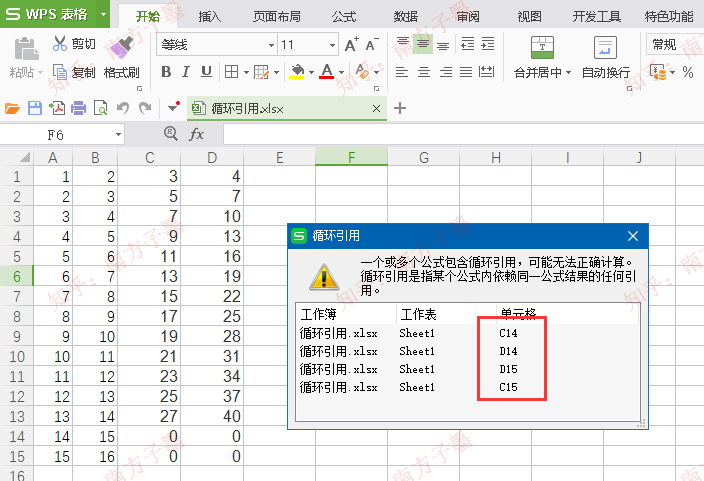The image size is (704, 481).
Task: Apply percent style
Action: [x=687, y=72]
